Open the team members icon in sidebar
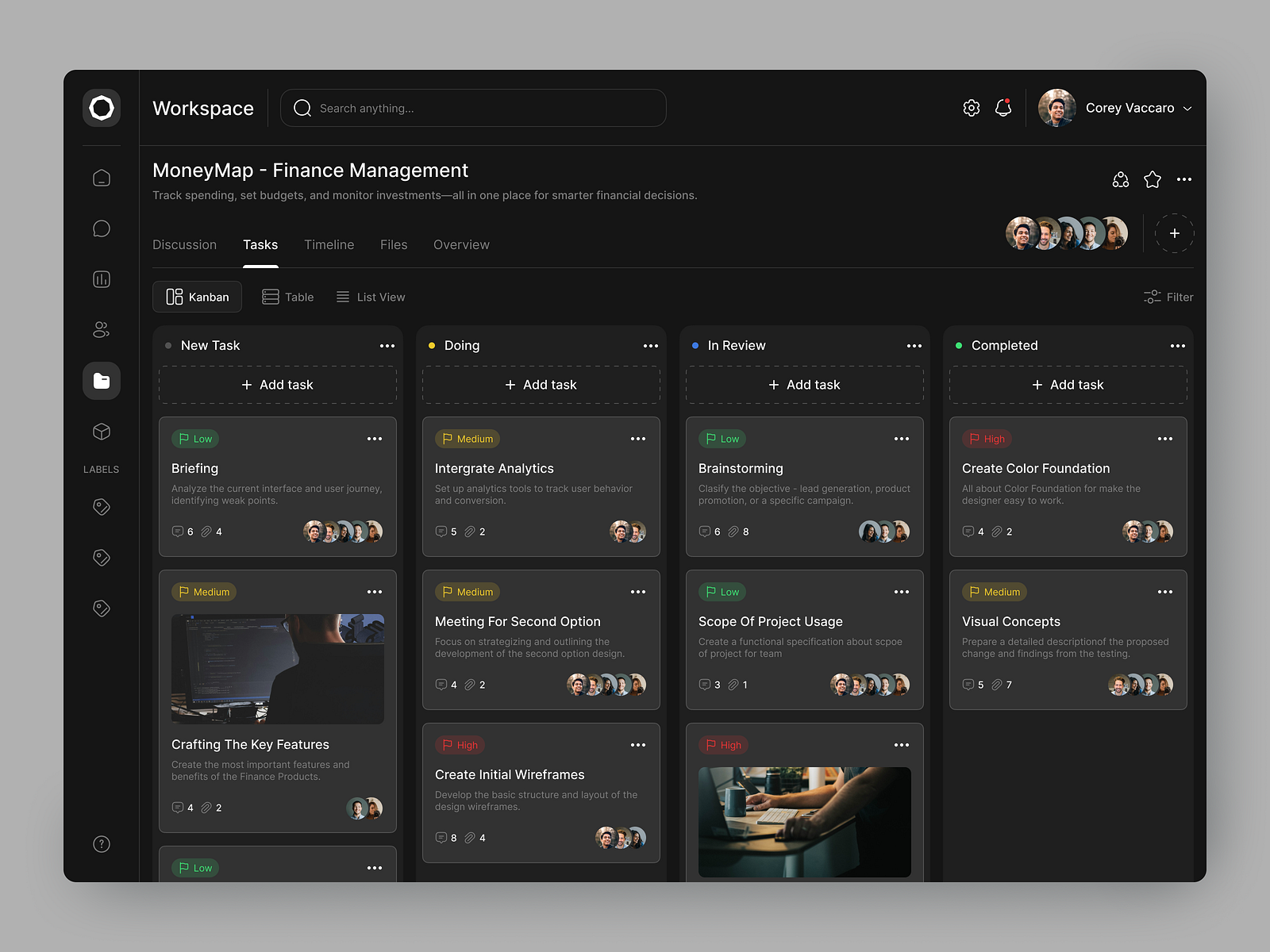1270x952 pixels. point(102,330)
